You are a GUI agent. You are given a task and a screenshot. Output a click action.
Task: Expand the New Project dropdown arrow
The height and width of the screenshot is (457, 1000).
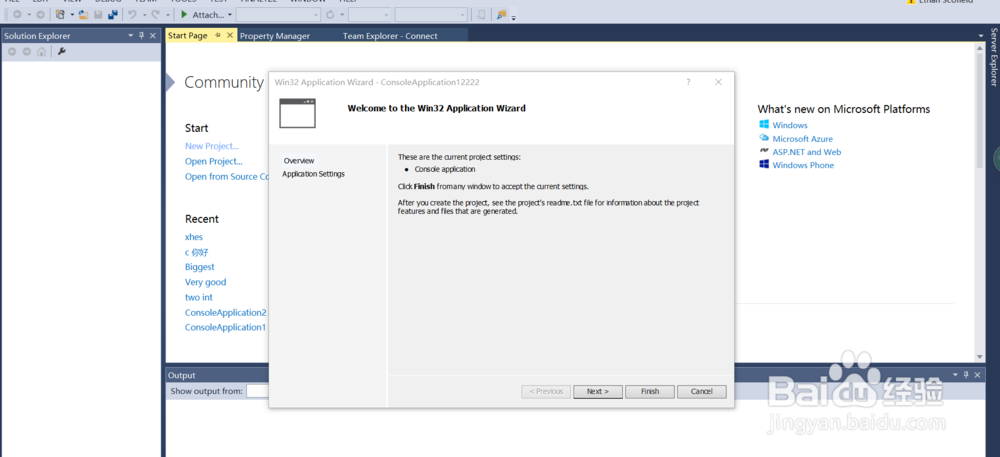[x=72, y=15]
